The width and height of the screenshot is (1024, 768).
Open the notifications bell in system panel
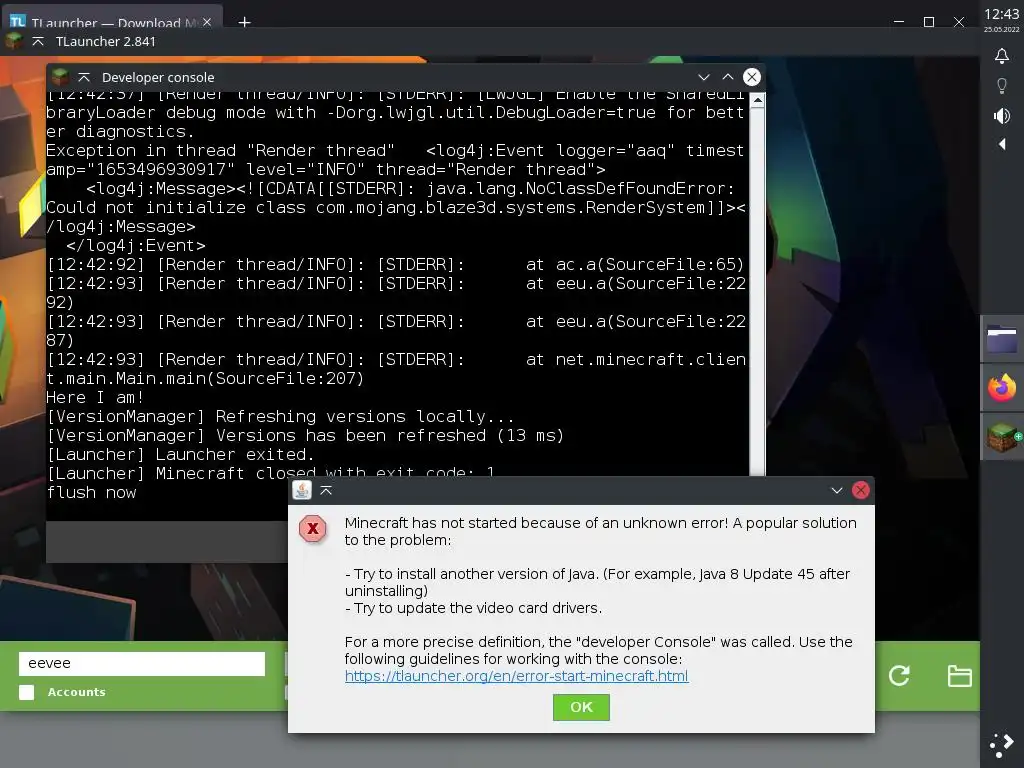(1002, 56)
